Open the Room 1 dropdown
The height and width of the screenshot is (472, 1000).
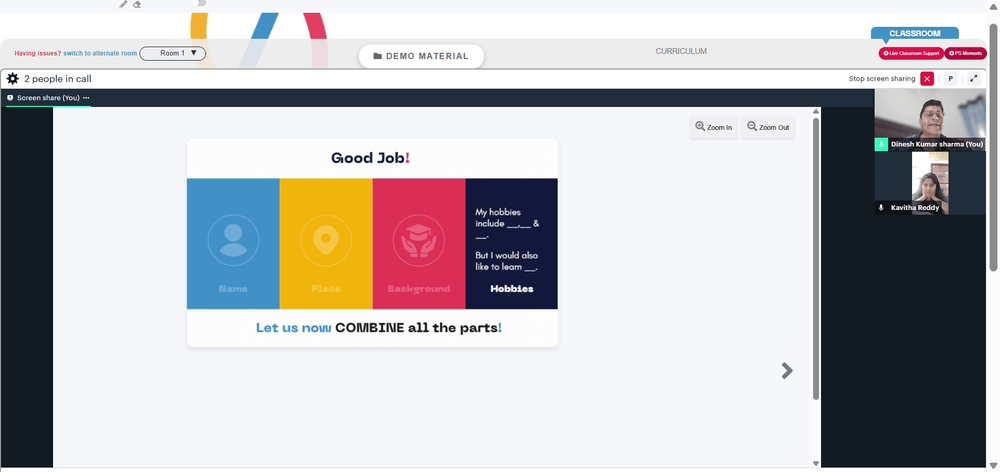(172, 53)
